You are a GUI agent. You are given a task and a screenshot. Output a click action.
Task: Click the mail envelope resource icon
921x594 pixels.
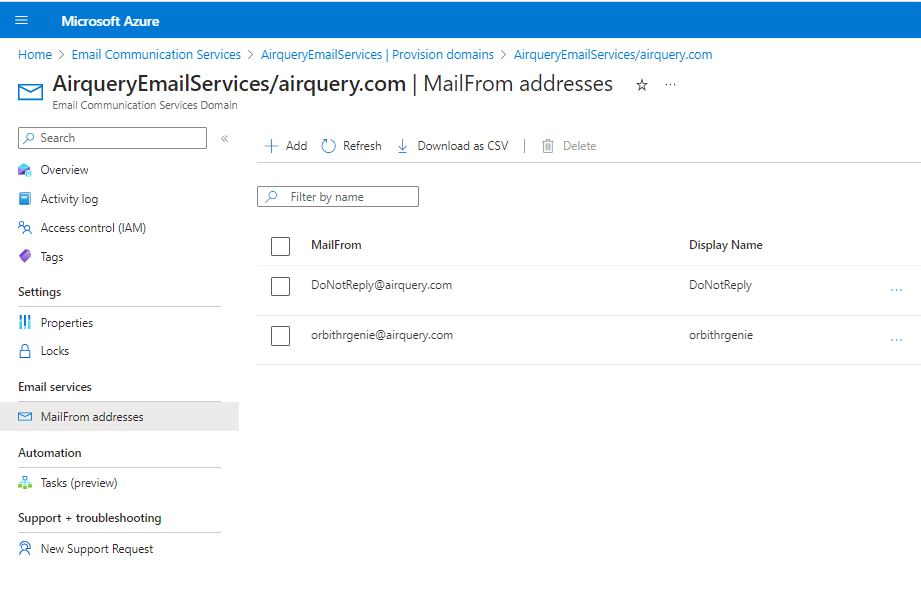click(31, 92)
